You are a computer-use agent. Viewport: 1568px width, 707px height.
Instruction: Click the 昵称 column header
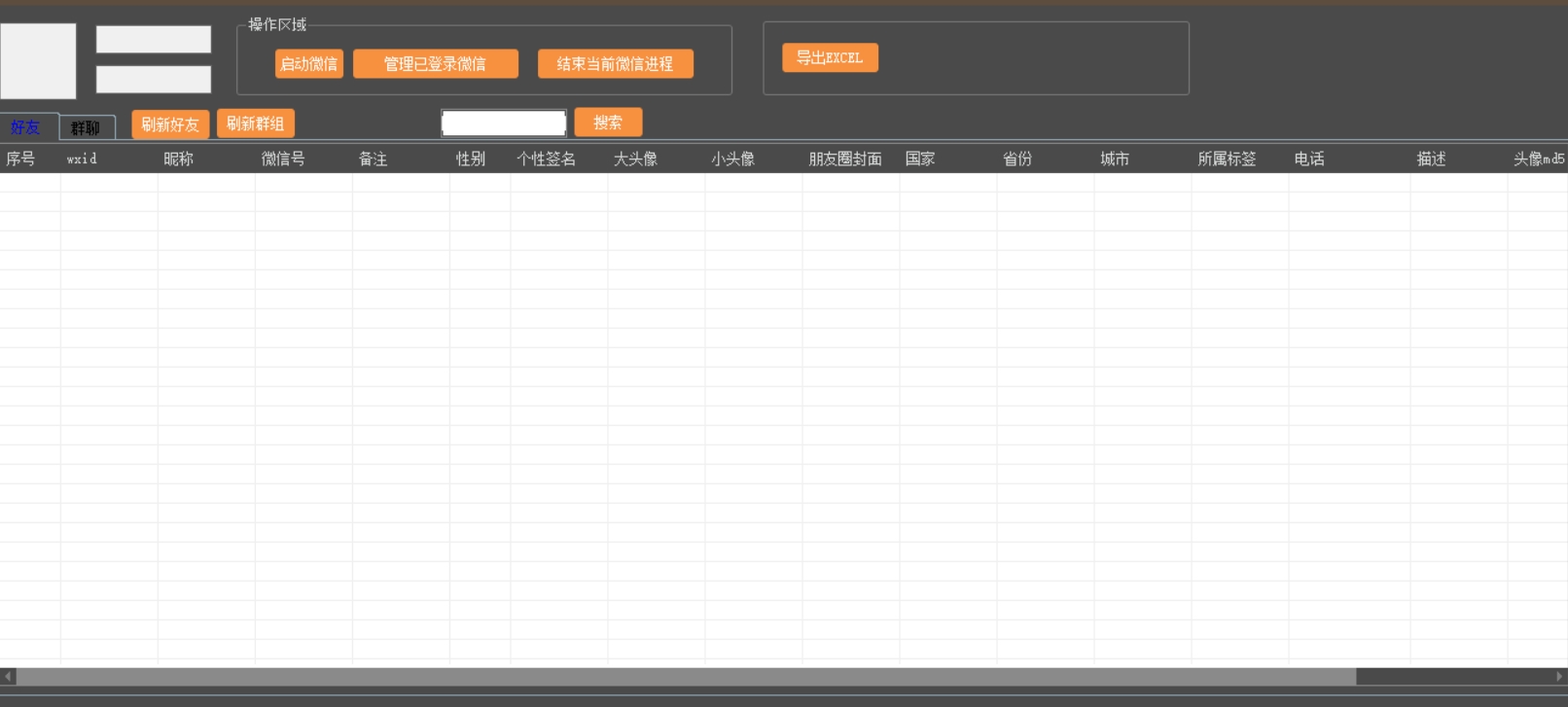179,159
